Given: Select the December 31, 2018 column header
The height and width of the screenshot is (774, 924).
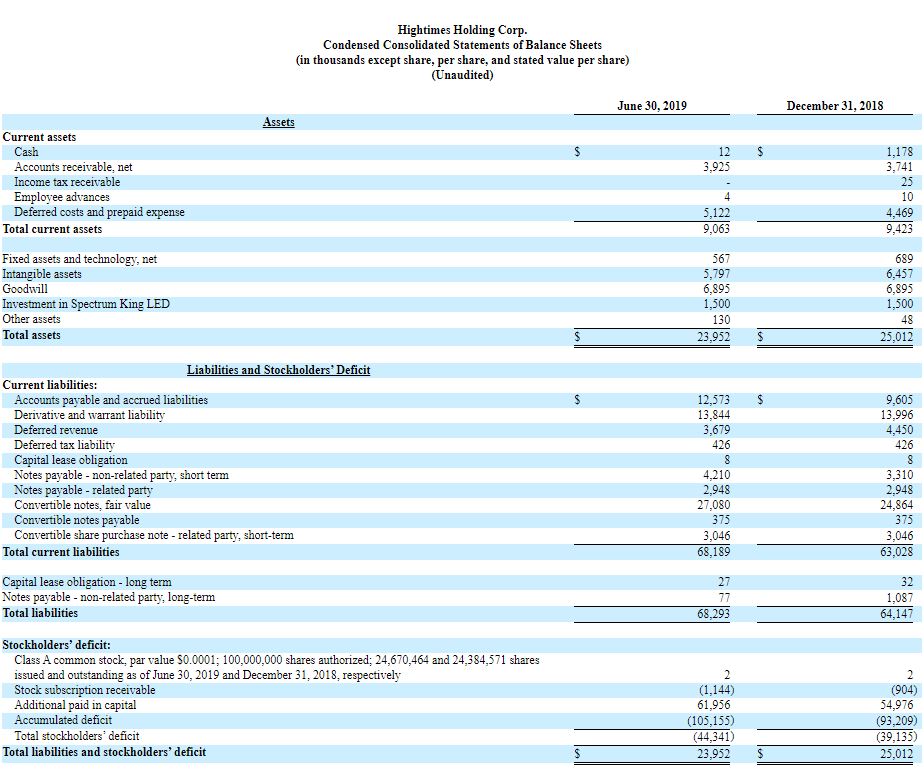Looking at the screenshot, I should [x=835, y=106].
